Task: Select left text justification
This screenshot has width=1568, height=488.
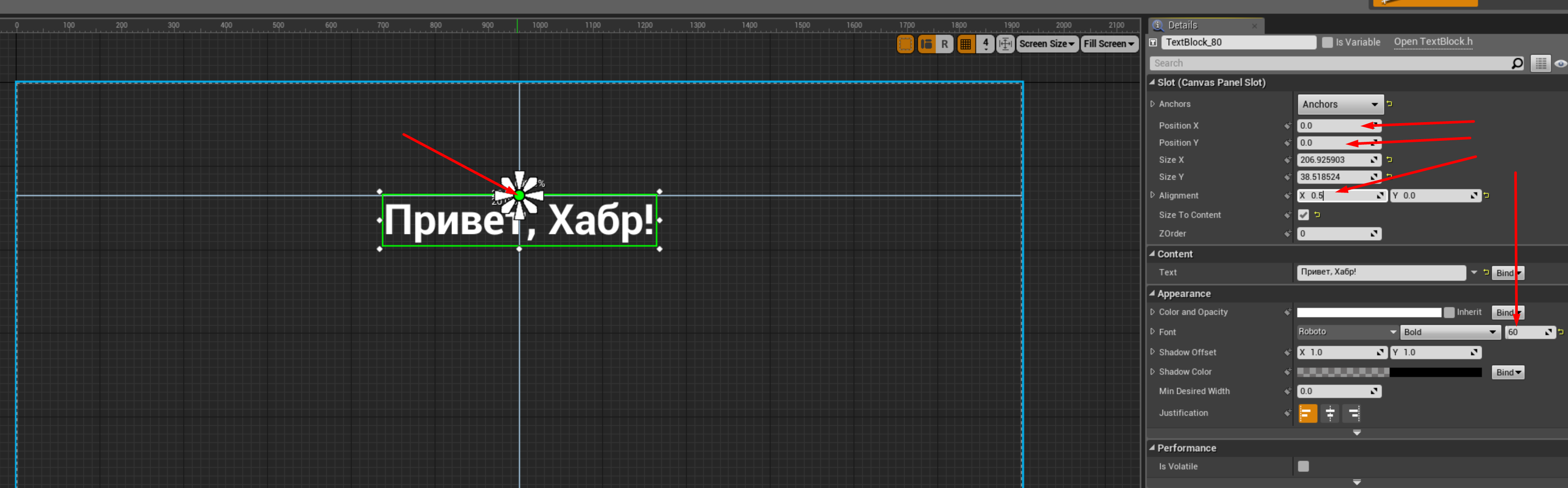Action: tap(1307, 413)
